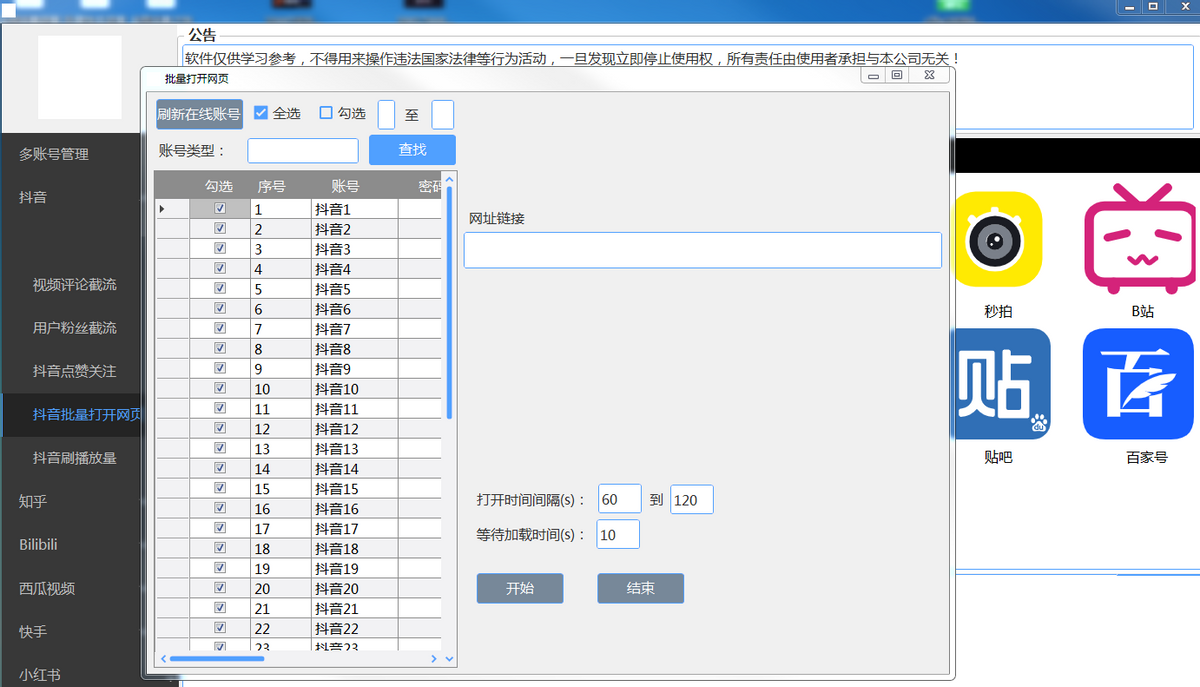Click the maximum interval field showing 120
Image resolution: width=1200 pixels, height=687 pixels.
pos(691,500)
